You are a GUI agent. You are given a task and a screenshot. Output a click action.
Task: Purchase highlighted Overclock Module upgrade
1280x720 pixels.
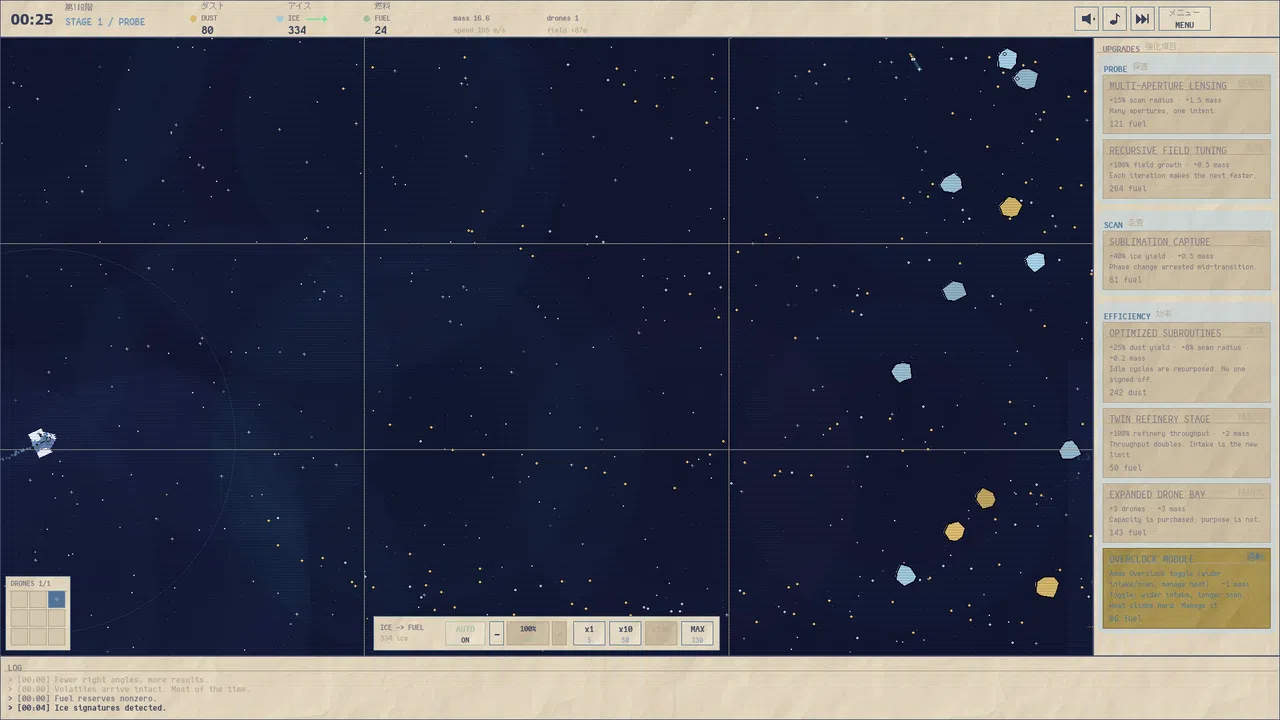(1186, 588)
